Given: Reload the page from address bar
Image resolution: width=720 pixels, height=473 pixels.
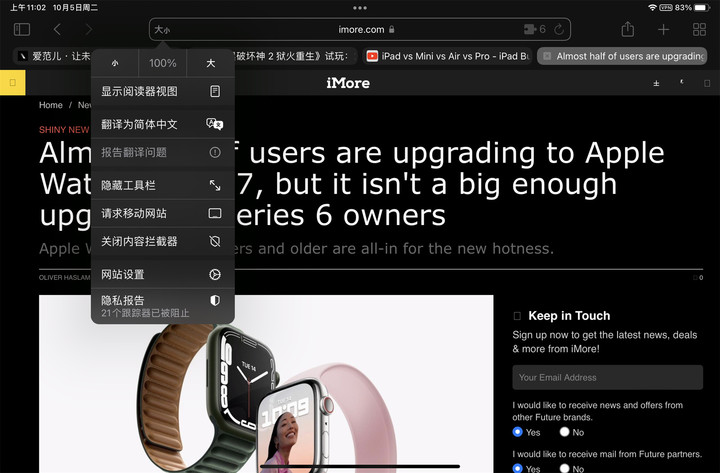Looking at the screenshot, I should point(560,30).
